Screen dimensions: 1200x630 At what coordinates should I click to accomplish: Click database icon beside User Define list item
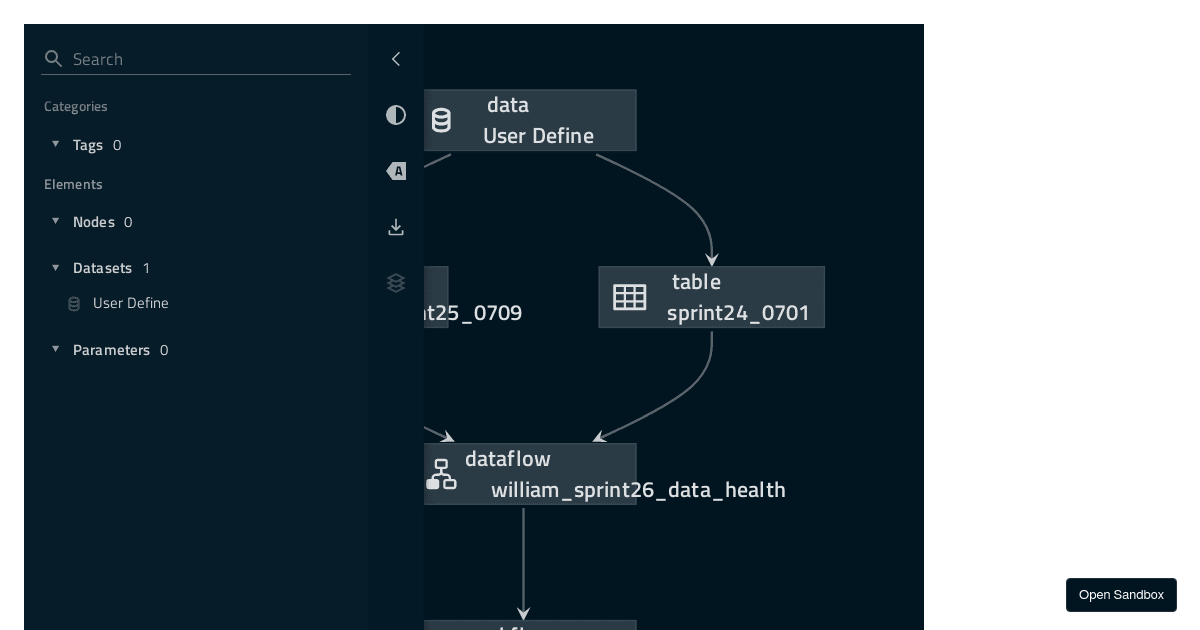(x=74, y=304)
